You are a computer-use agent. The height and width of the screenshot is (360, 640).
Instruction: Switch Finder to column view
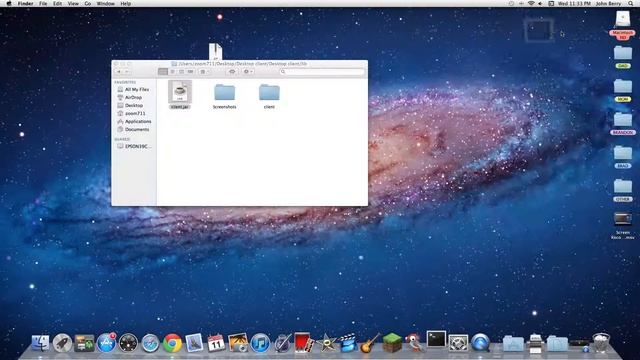pos(181,71)
